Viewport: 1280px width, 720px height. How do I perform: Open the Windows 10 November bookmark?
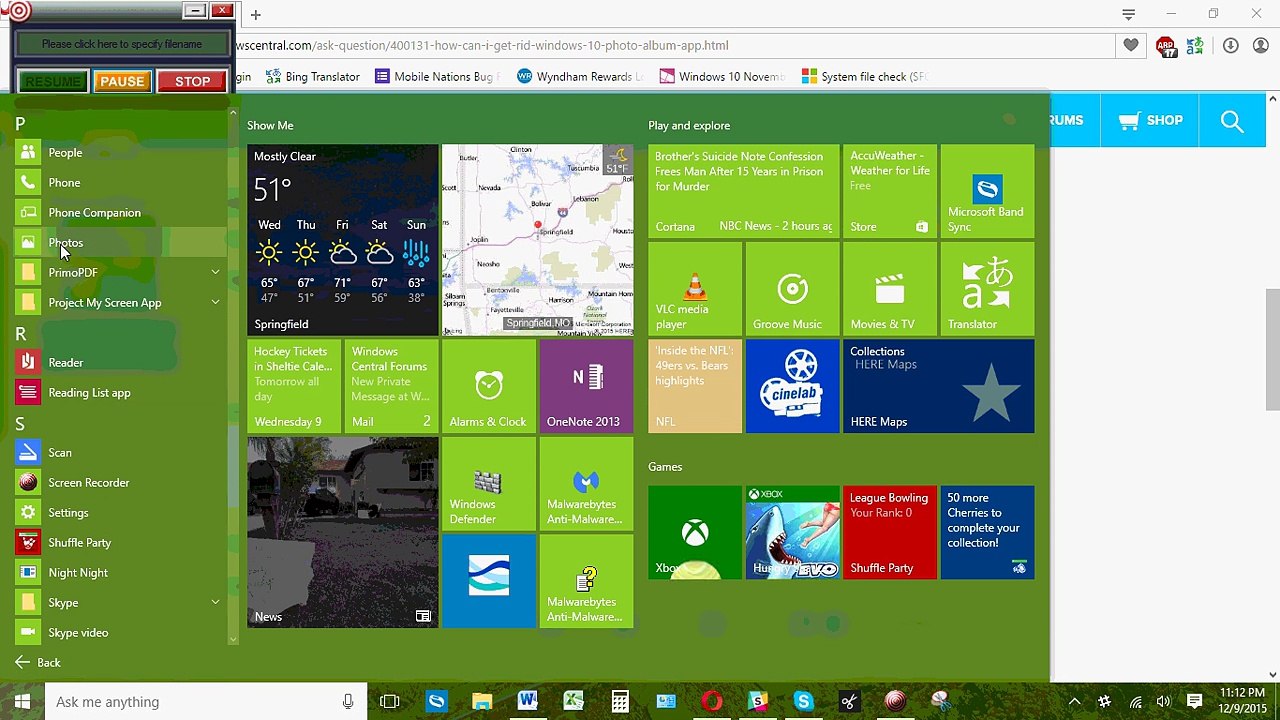coord(724,77)
